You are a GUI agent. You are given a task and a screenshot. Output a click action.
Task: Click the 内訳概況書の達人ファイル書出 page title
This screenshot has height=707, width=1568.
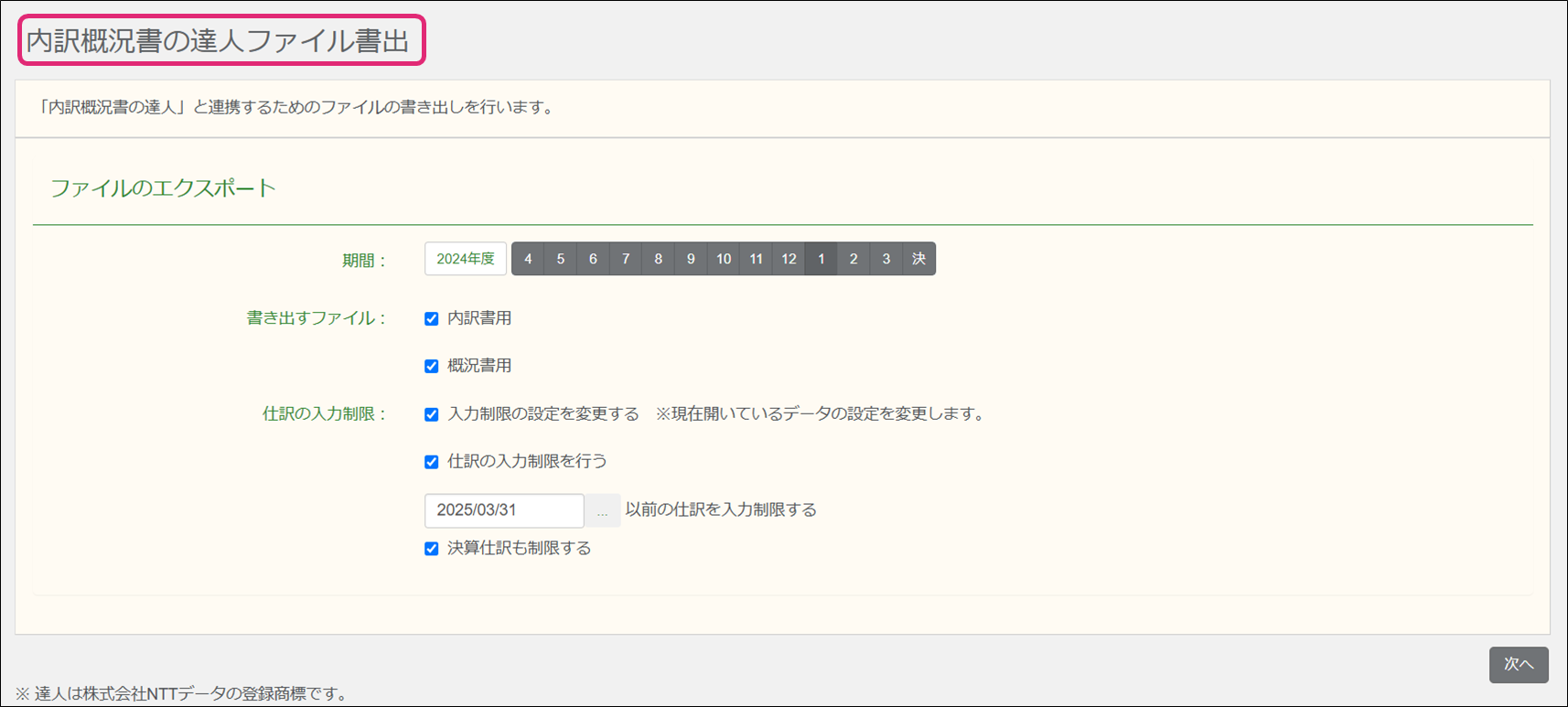218,41
